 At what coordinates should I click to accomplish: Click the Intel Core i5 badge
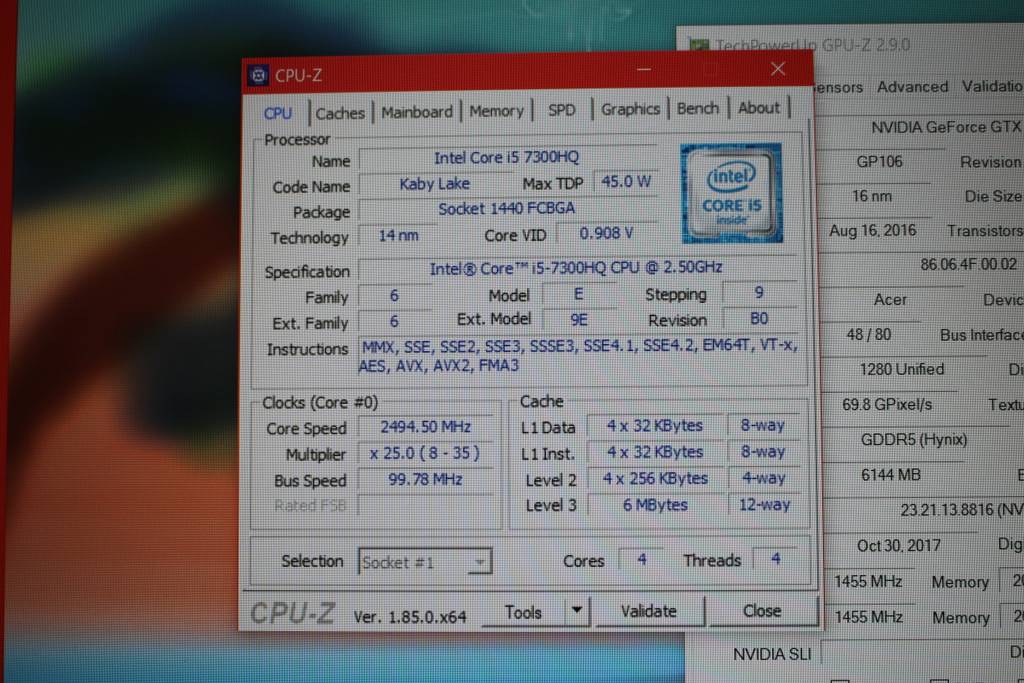733,192
